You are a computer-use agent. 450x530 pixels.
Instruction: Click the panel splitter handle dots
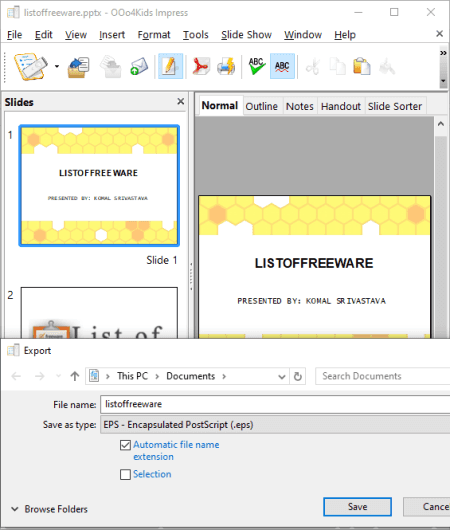[191, 276]
